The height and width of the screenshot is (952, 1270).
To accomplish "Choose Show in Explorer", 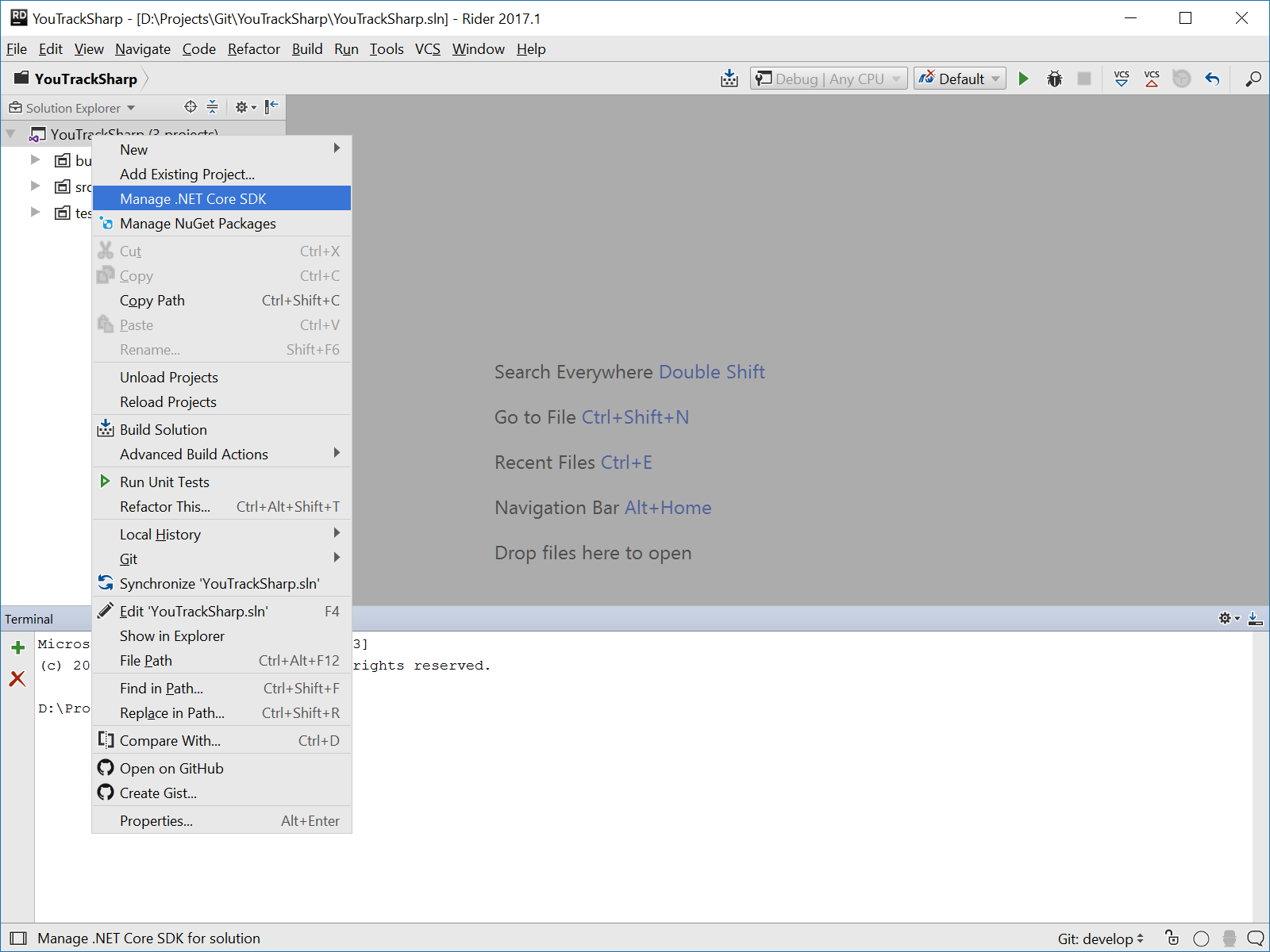I will [x=222, y=636].
